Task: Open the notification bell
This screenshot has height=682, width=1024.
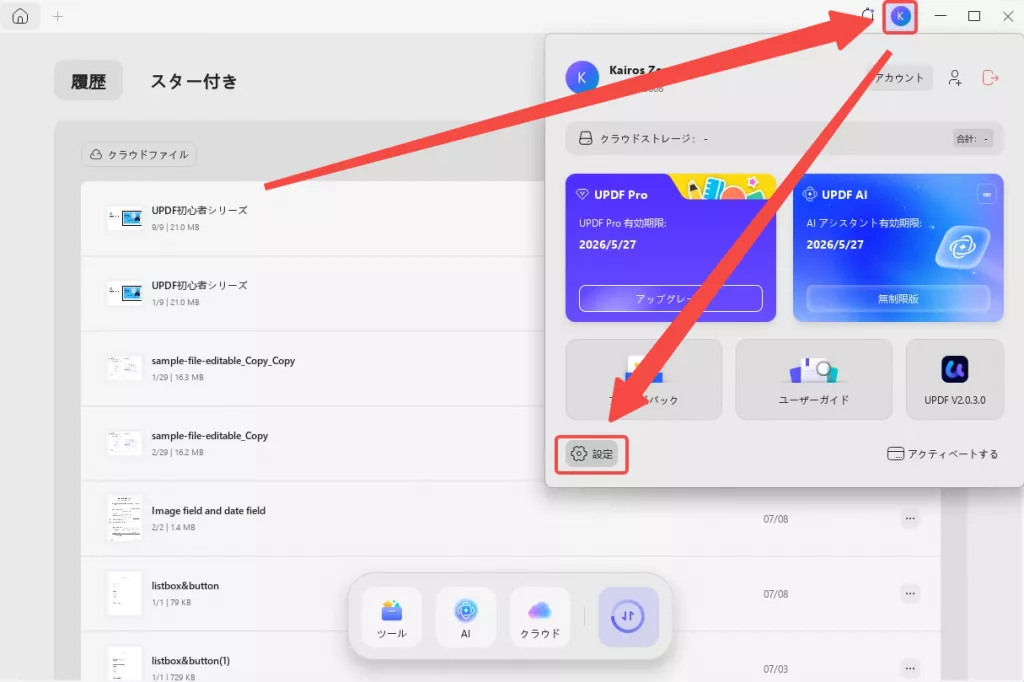Action: (x=867, y=15)
